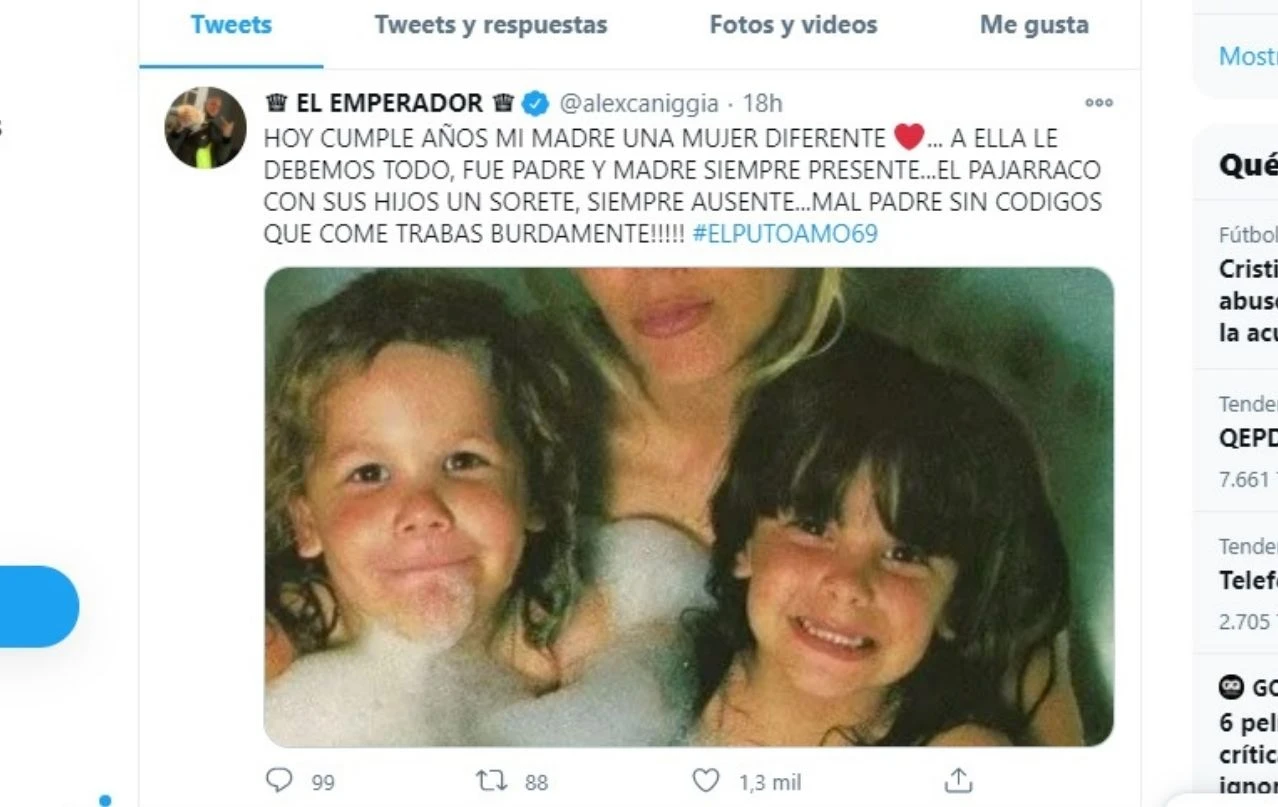Open the reply icon with 99 comments
Screen dimensions: 1278x807
coord(279,780)
